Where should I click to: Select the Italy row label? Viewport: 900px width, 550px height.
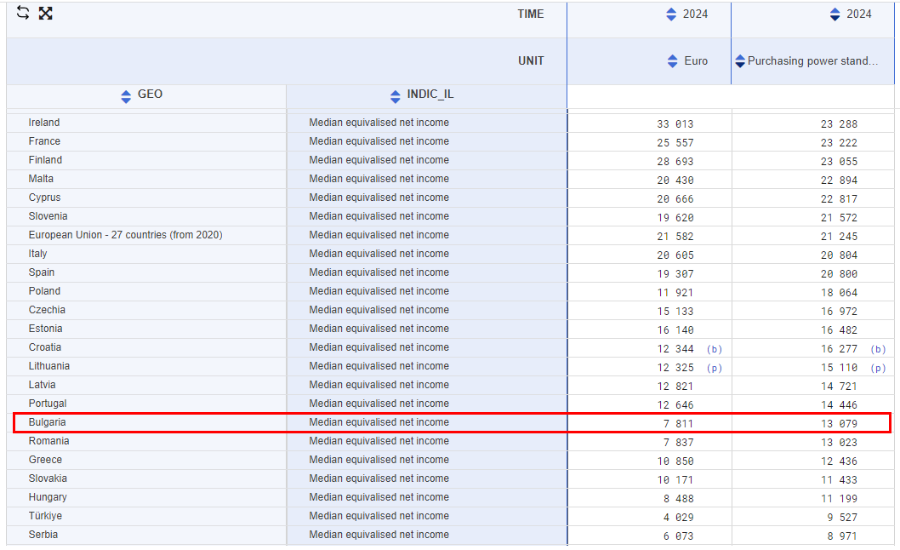tap(38, 254)
